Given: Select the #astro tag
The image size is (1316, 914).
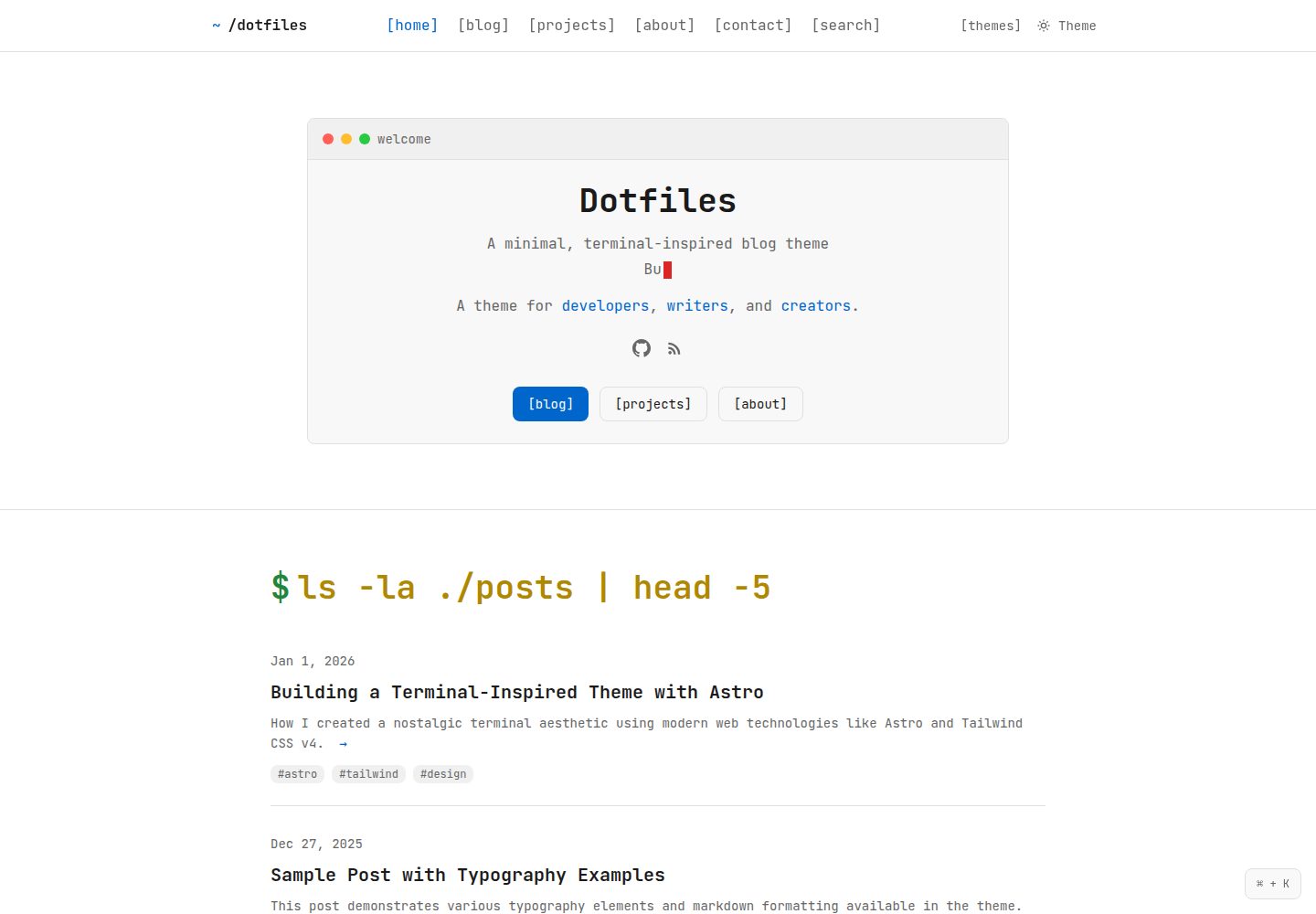Looking at the screenshot, I should [298, 774].
